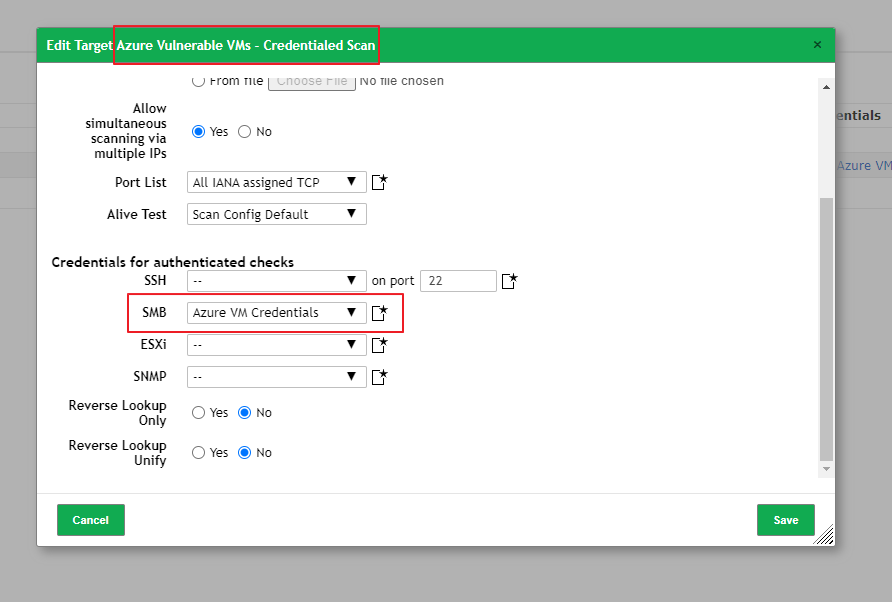Click the dialog scrollbar down arrow
892x602 pixels.
click(827, 469)
